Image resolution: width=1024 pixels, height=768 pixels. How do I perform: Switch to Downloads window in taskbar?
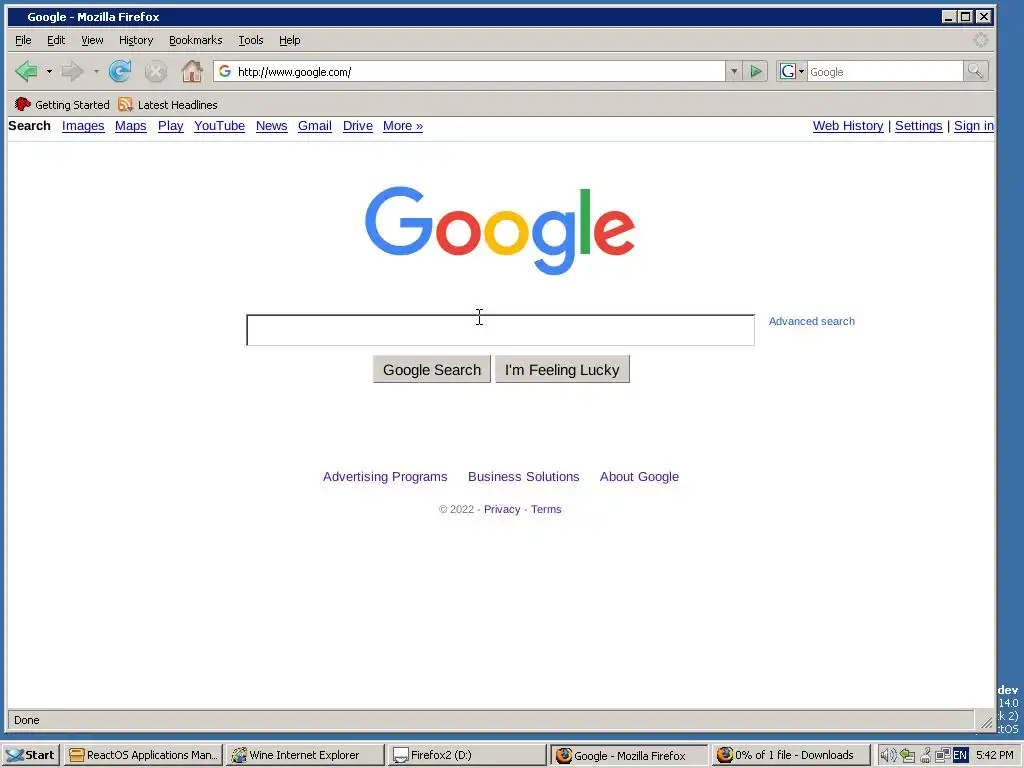coord(791,755)
